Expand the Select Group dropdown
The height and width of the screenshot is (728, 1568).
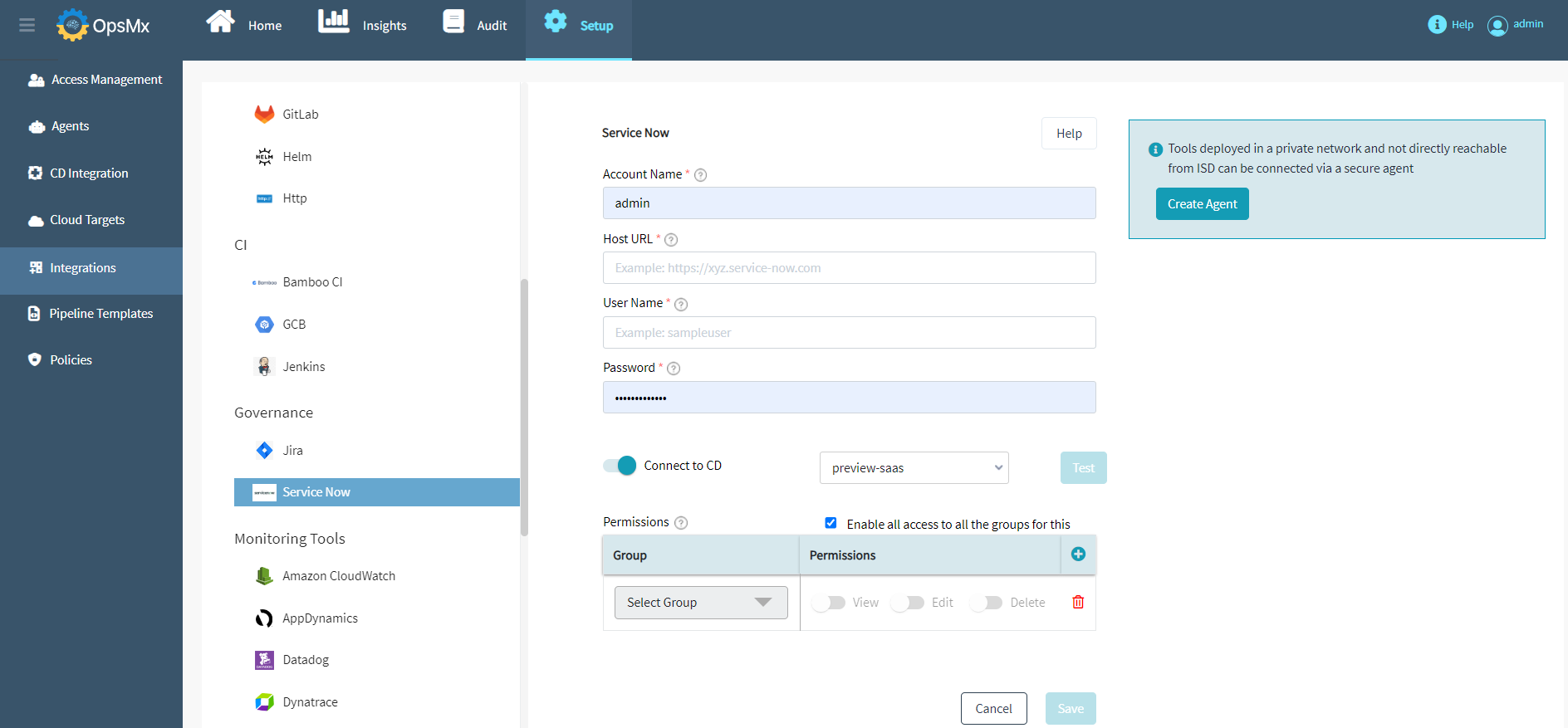point(701,603)
